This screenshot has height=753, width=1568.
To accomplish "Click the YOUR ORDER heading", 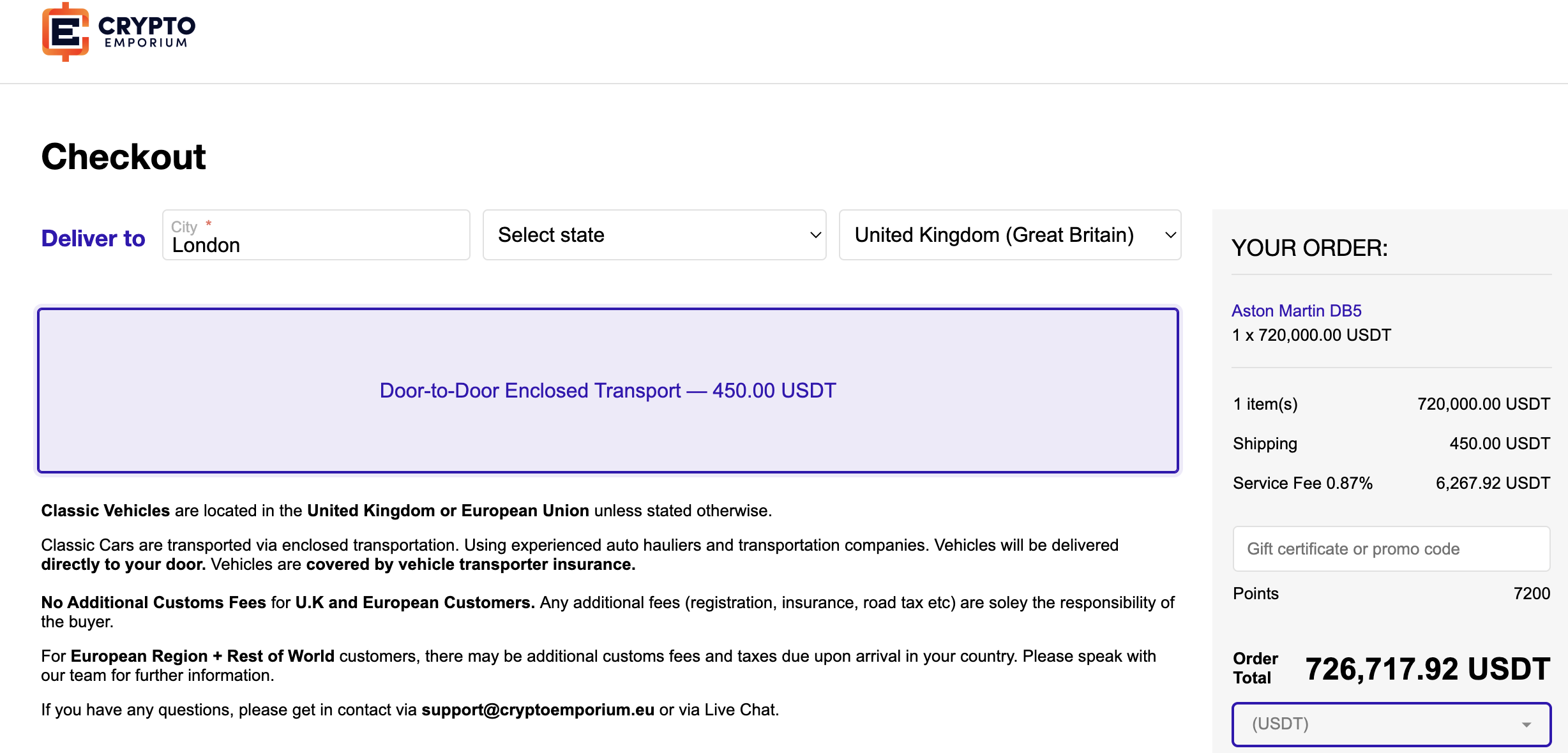I will click(1309, 248).
